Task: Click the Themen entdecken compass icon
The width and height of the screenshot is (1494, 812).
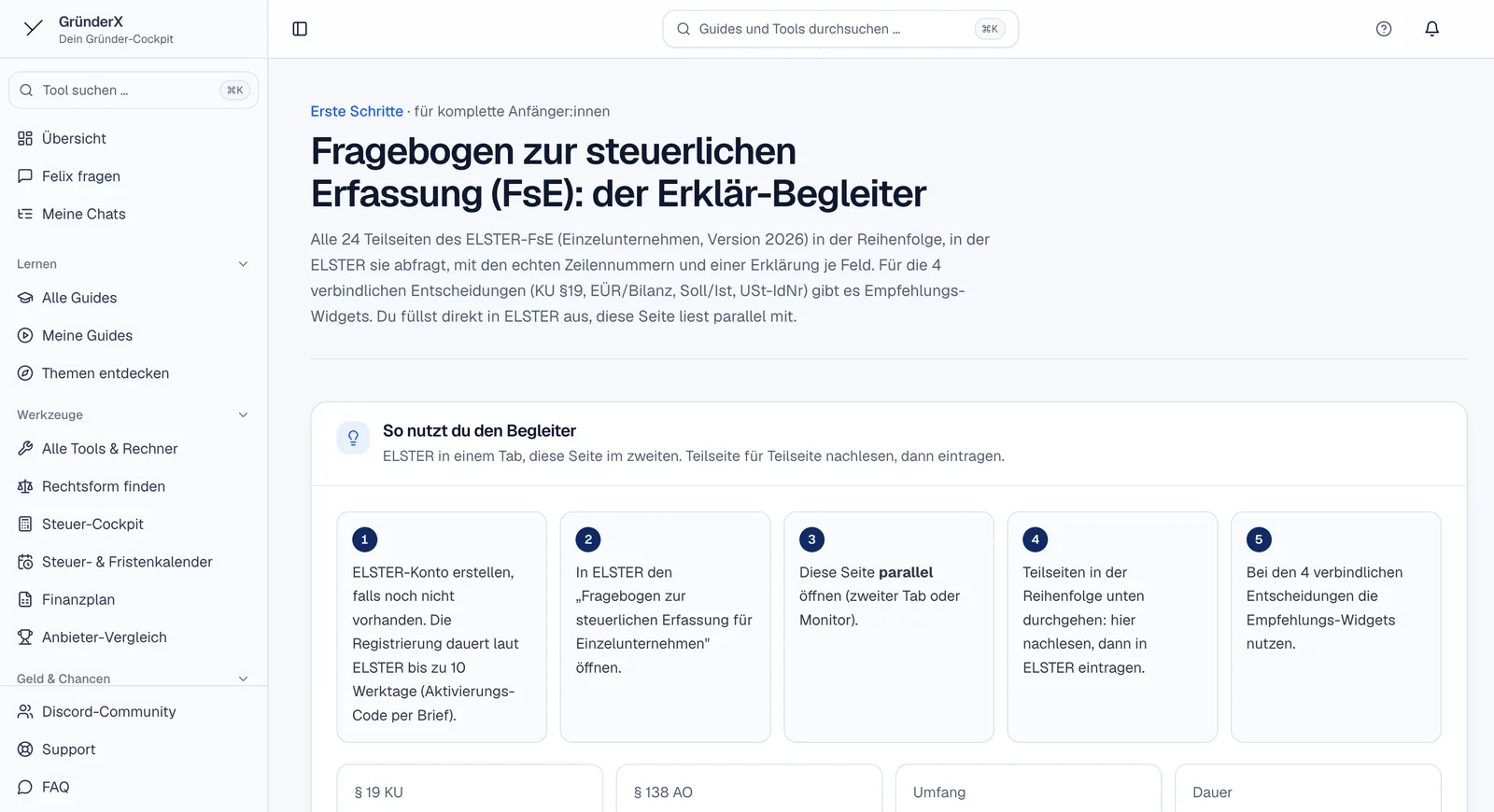Action: coord(25,373)
